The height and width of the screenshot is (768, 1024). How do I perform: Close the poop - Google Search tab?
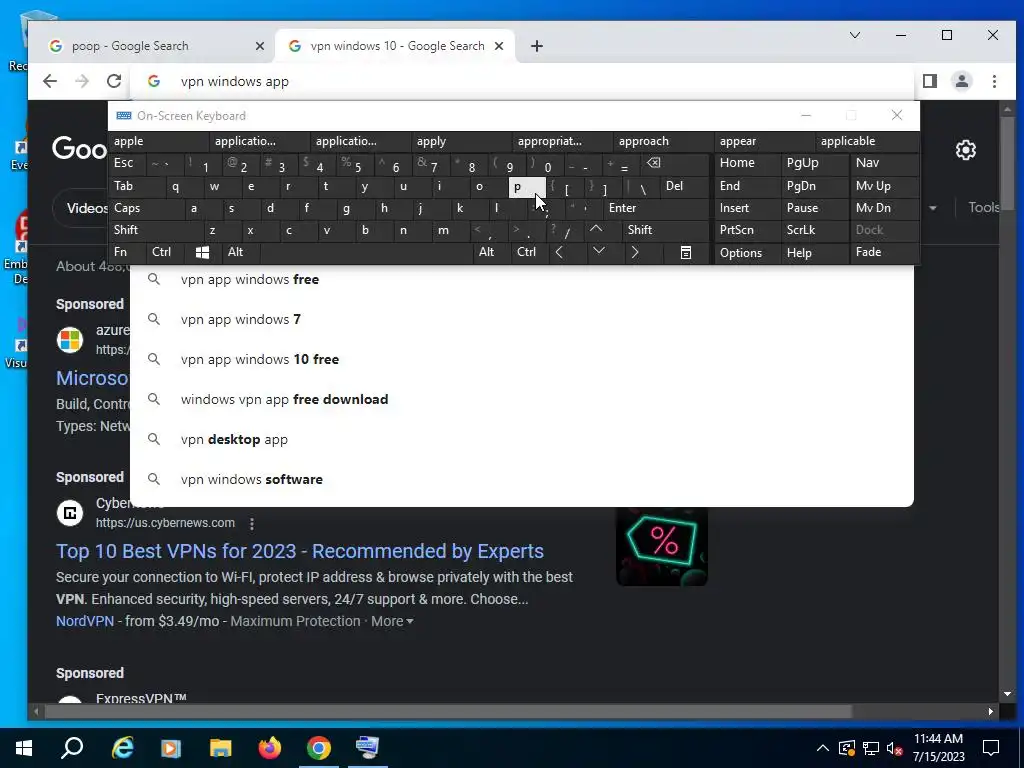[x=259, y=46]
